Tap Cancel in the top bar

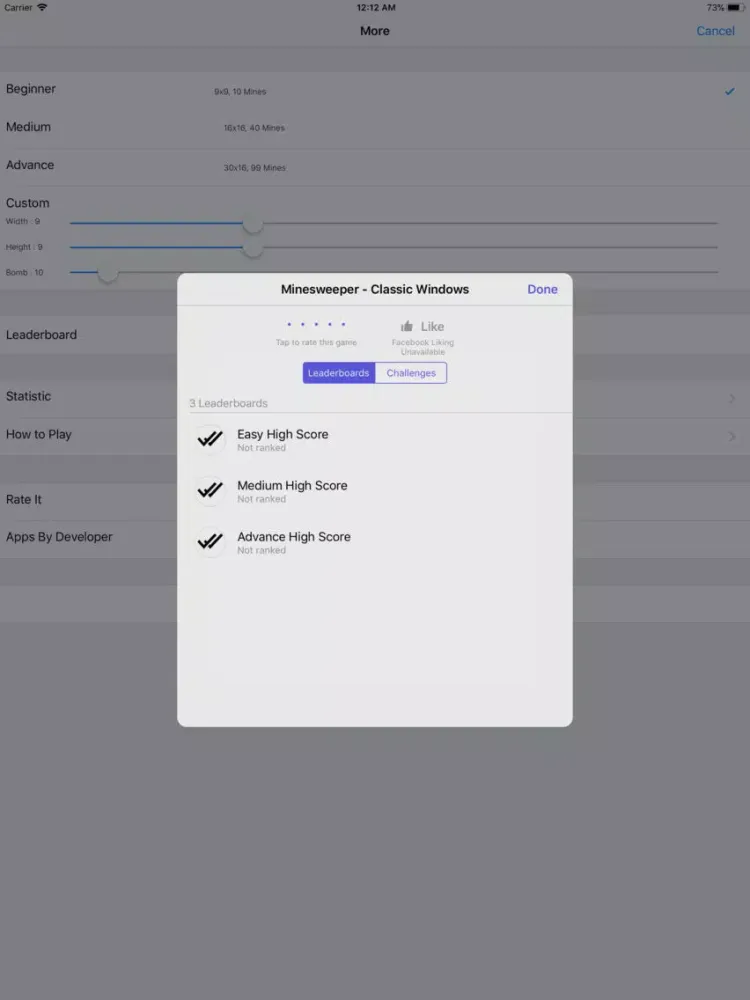coord(715,31)
